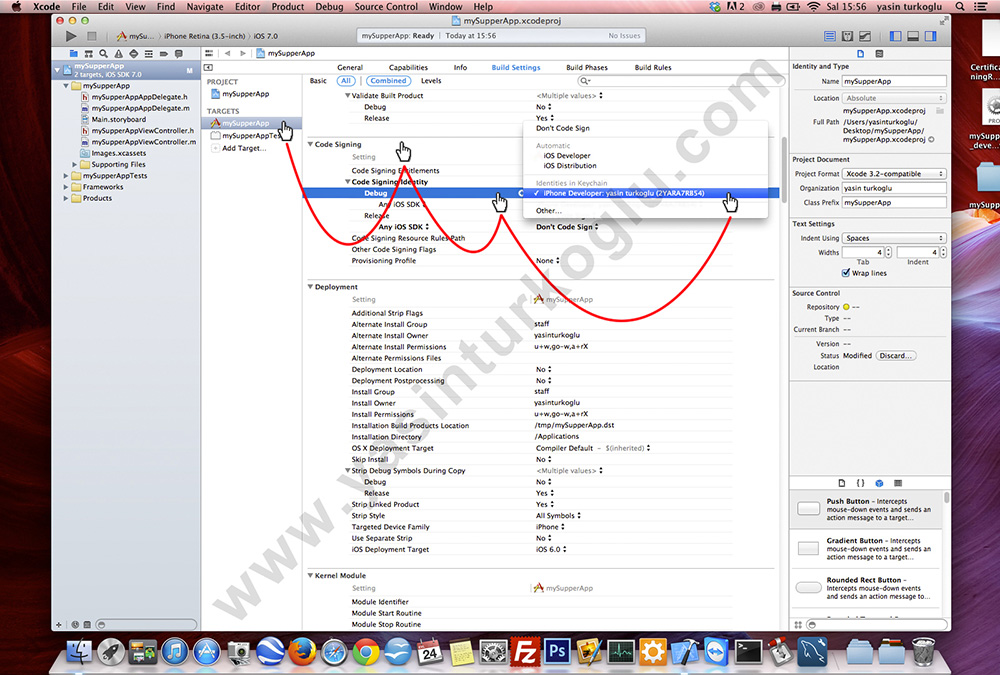This screenshot has width=1000, height=675.
Task: Collapse the Code Signing section
Action: [311, 144]
